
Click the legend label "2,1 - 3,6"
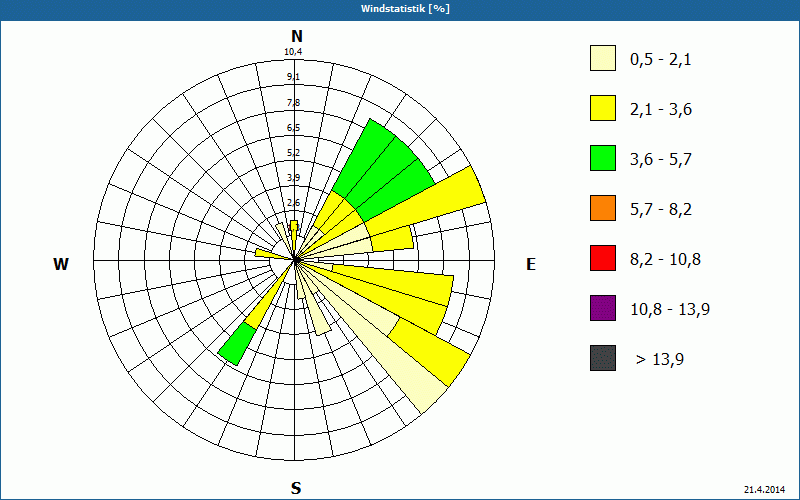click(x=661, y=110)
